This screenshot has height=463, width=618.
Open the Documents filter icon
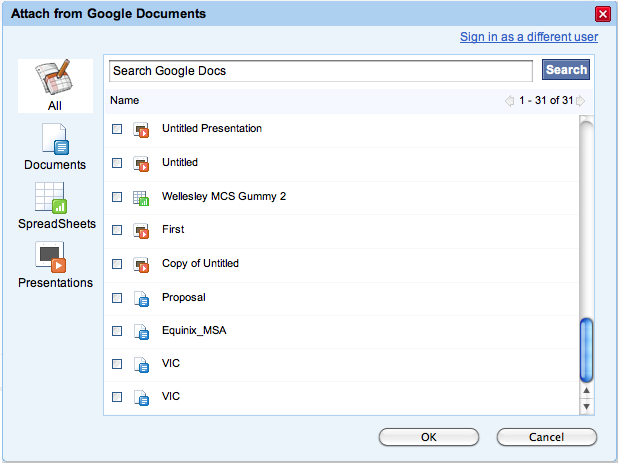pos(55,139)
